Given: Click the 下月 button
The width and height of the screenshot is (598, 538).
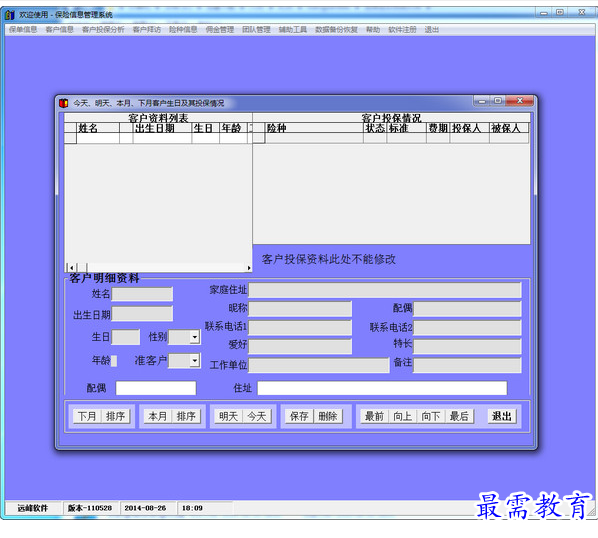Looking at the screenshot, I should 87,416.
